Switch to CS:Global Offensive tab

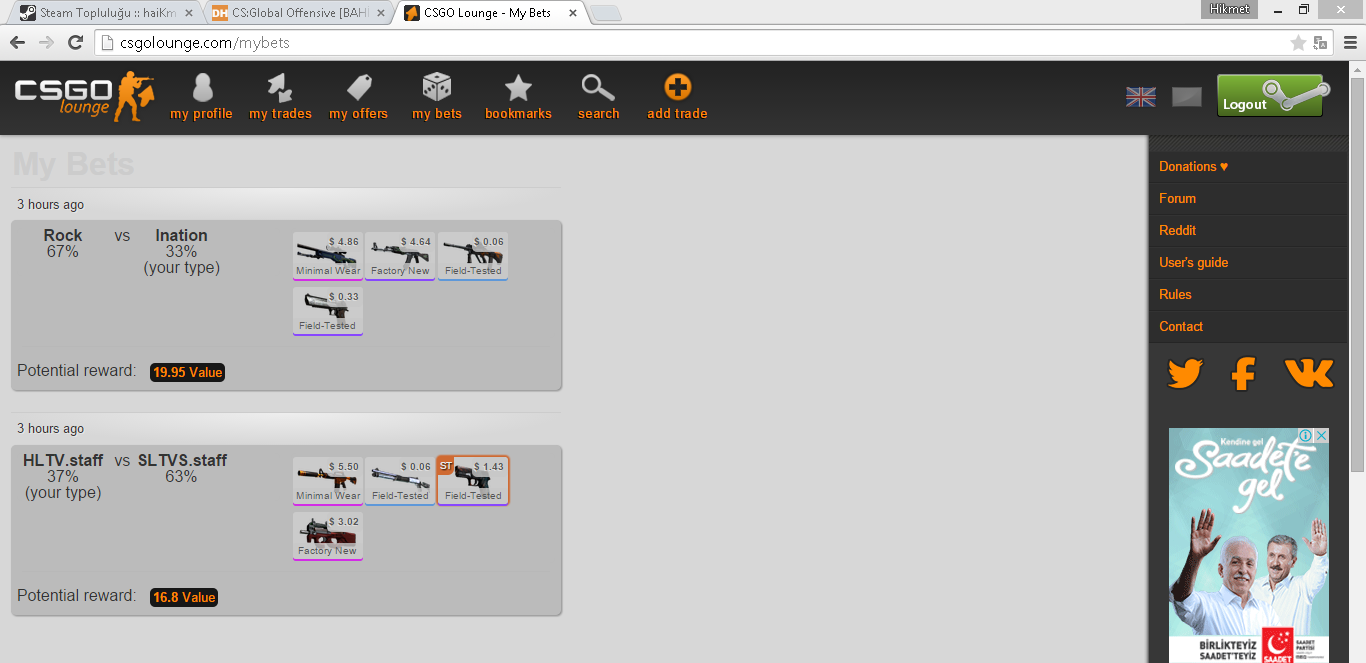[x=297, y=13]
